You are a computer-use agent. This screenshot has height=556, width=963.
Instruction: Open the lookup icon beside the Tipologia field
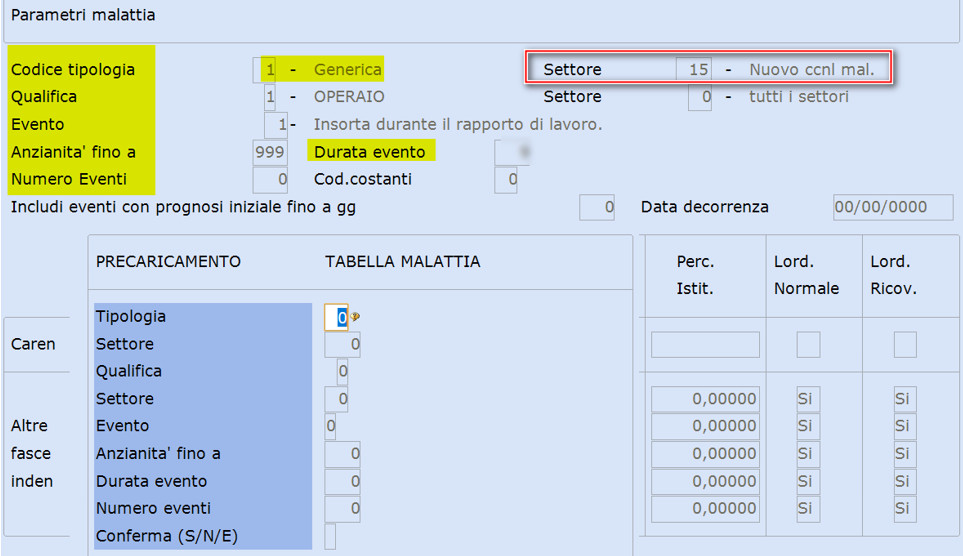[355, 317]
